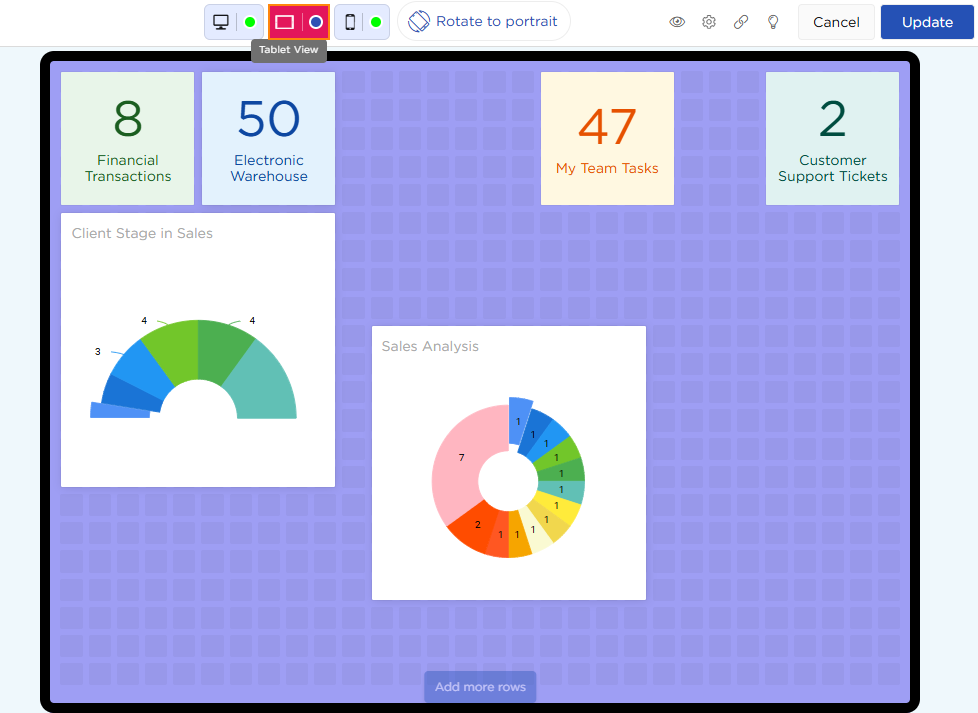Toggle the eye preview icon
Image resolution: width=978 pixels, height=713 pixels.
point(677,22)
